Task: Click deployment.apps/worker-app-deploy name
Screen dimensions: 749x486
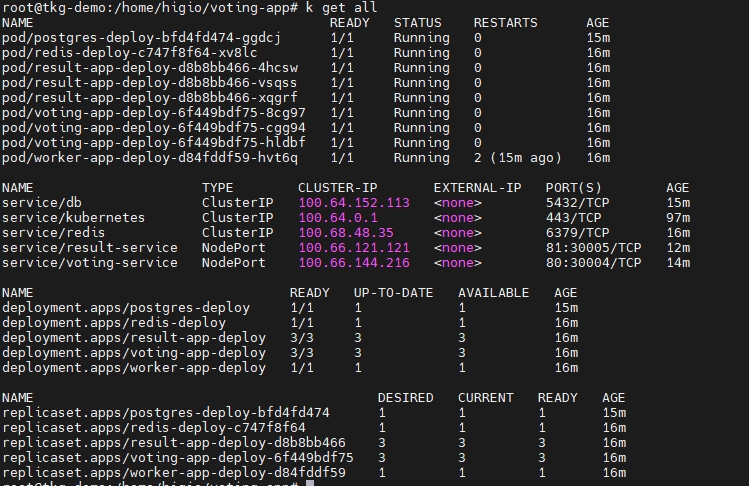Action: point(133,367)
